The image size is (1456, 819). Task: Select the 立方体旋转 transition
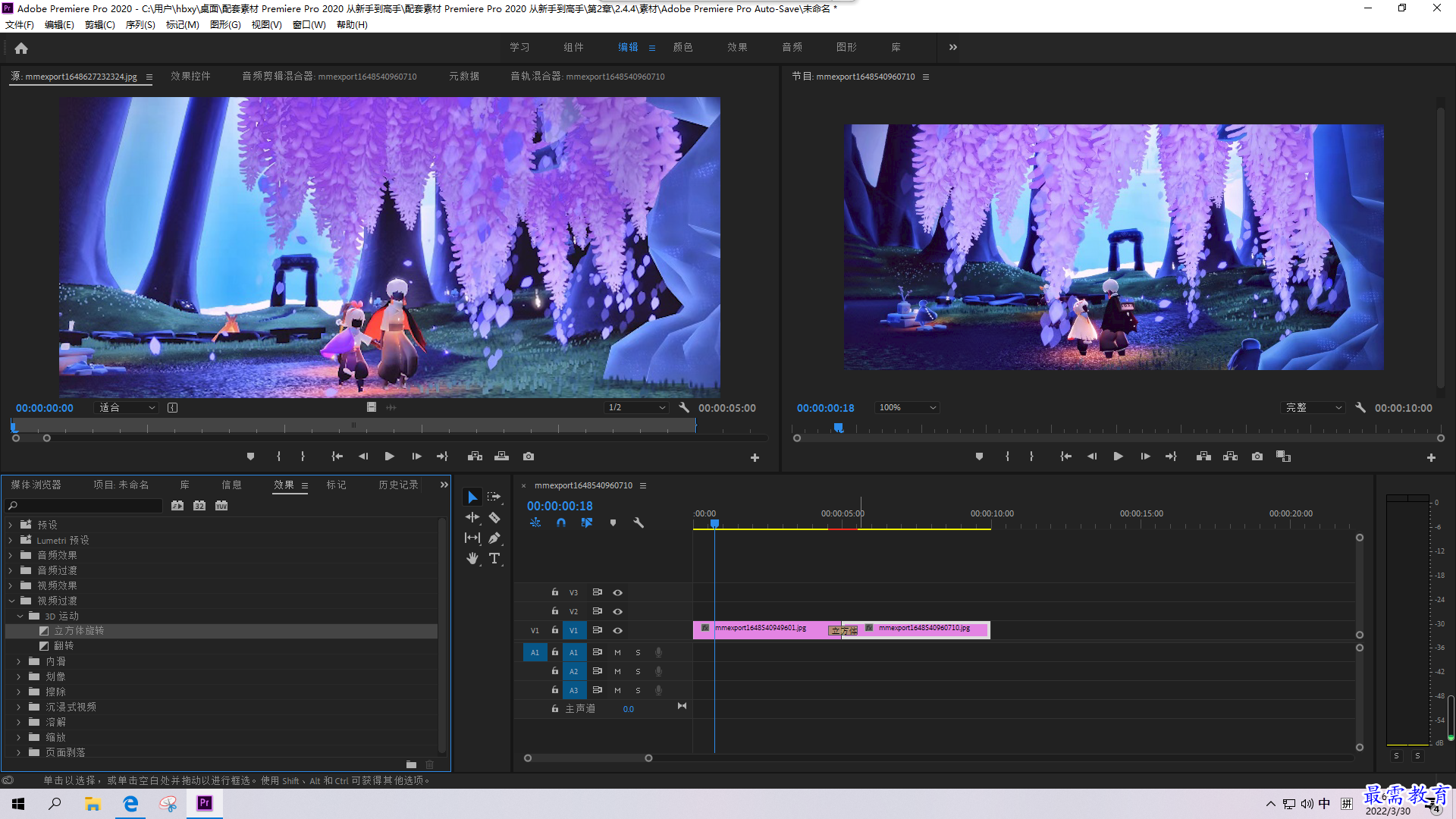[x=79, y=630]
